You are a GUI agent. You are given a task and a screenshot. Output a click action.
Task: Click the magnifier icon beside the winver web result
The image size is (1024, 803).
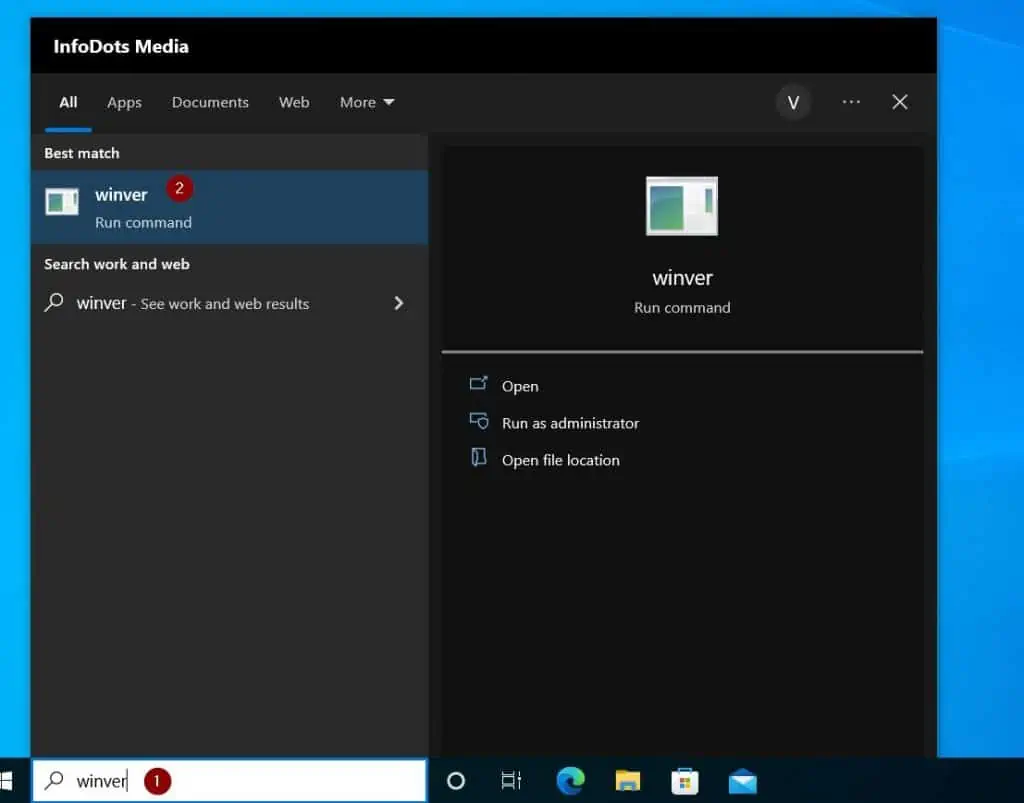click(x=54, y=302)
